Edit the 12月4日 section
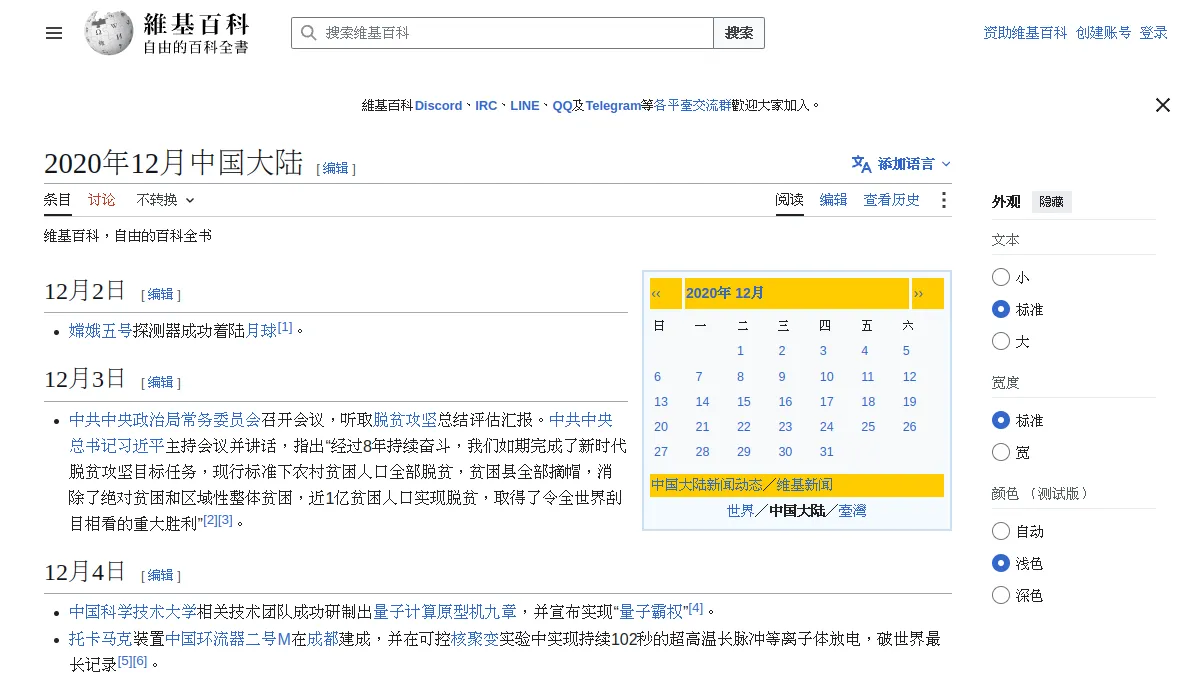Screen dimensions: 1200x675 tap(160, 575)
